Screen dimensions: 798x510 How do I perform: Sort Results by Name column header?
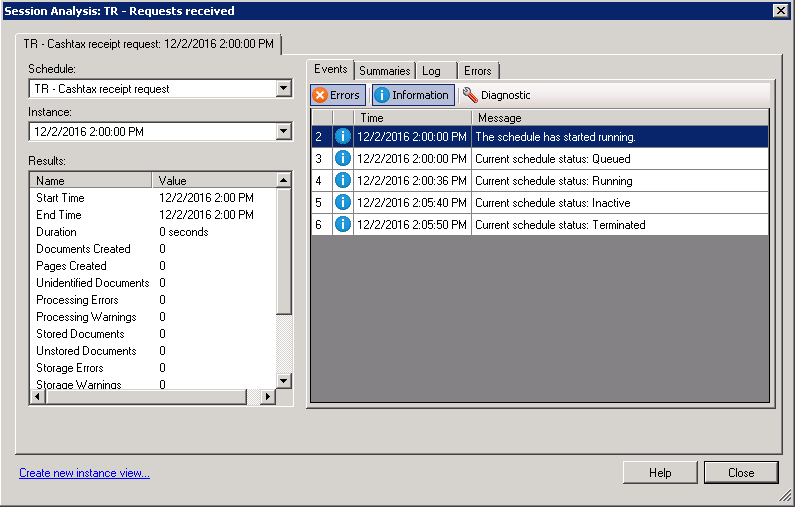91,181
